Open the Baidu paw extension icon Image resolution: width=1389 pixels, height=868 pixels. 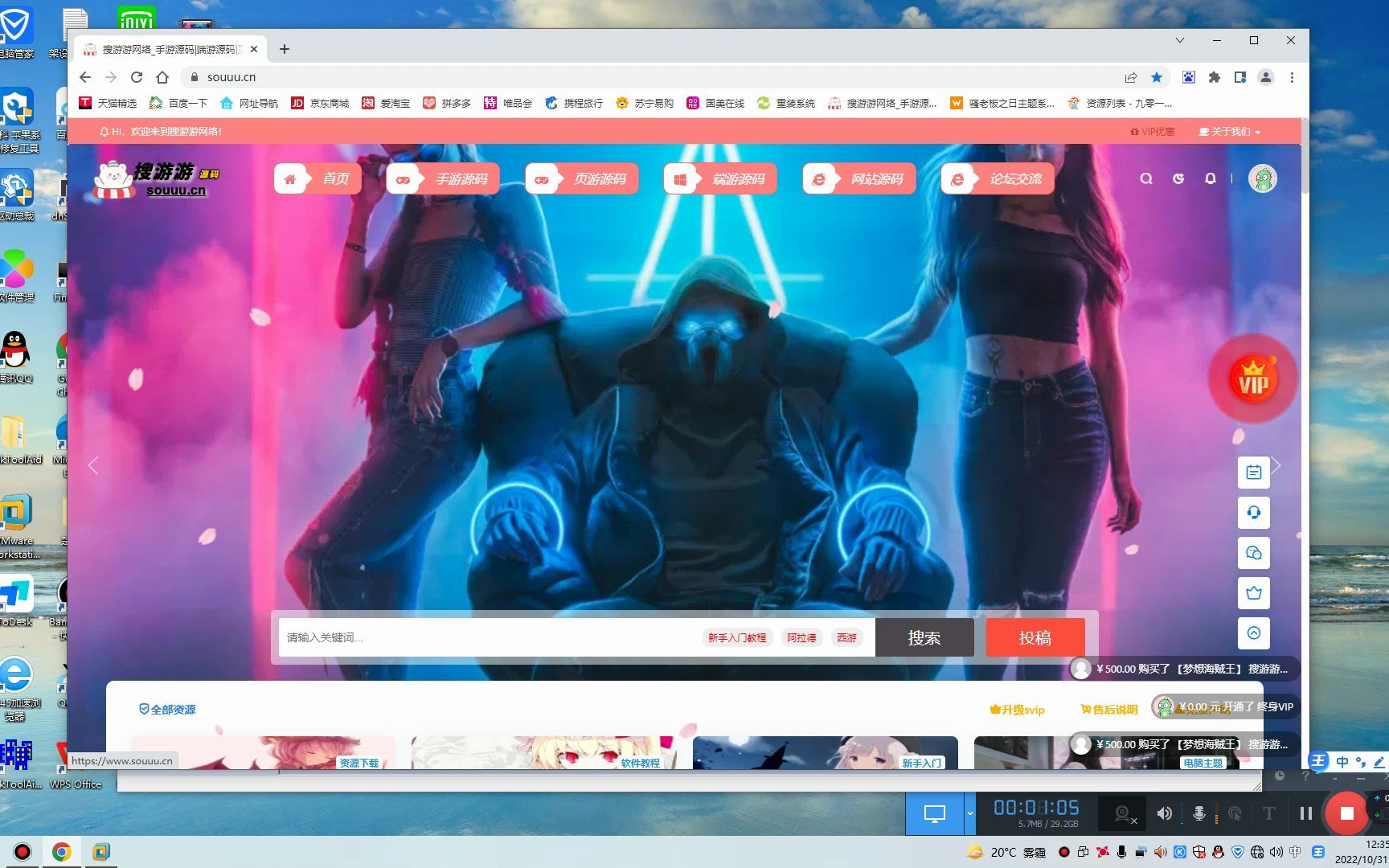1189,77
